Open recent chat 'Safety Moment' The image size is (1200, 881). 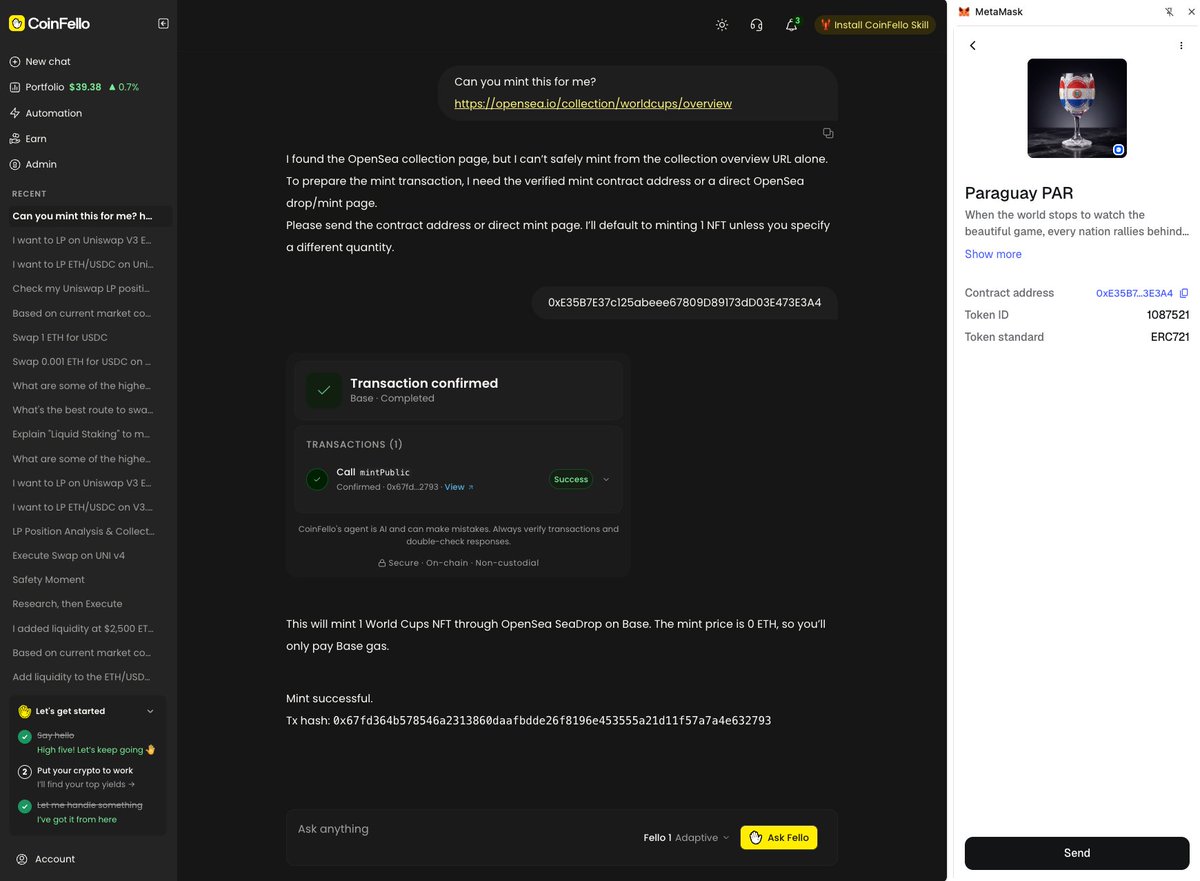click(49, 580)
